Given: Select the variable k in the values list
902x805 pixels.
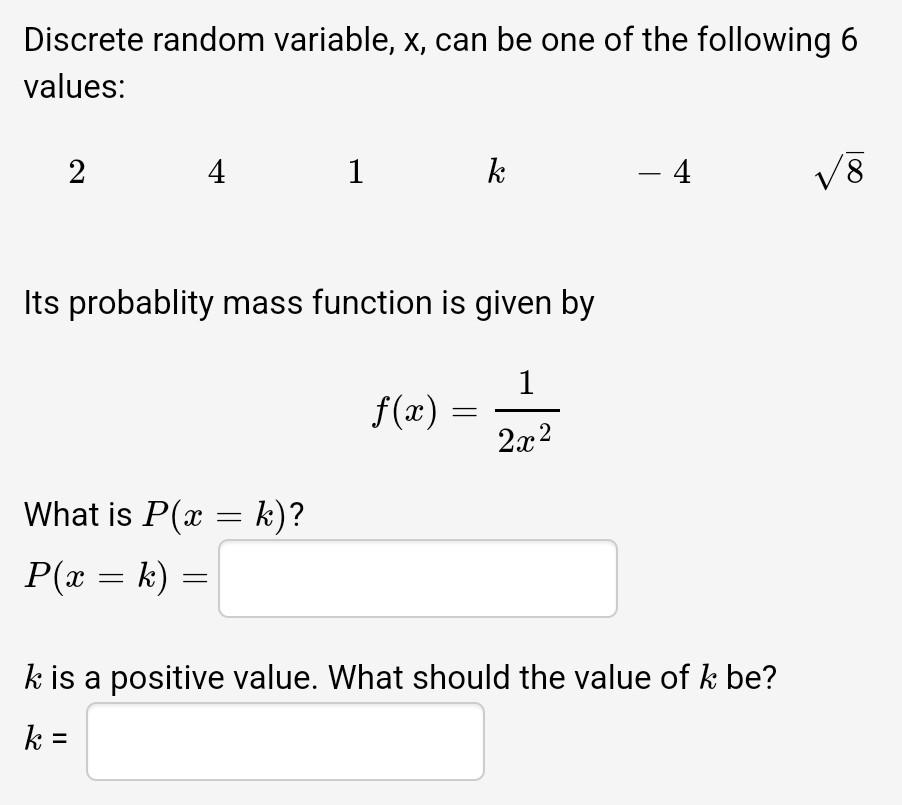Looking at the screenshot, I should click(x=495, y=172).
